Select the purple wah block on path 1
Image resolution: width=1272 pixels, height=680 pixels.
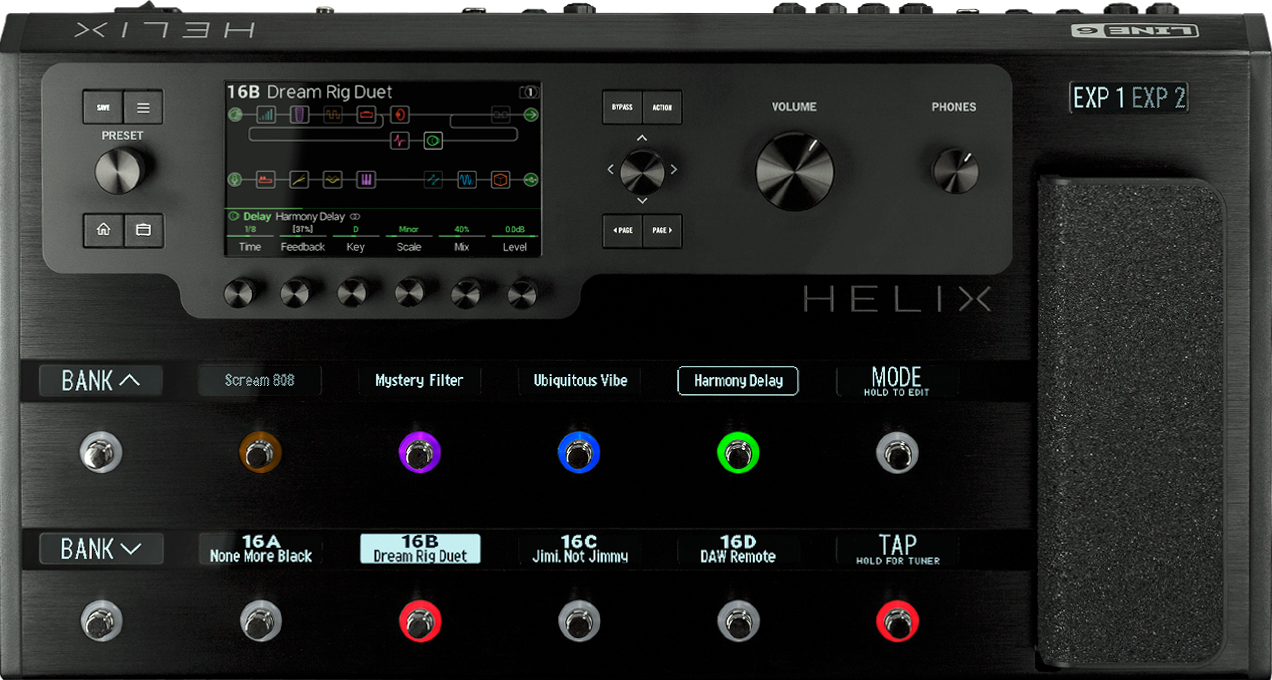click(299, 115)
